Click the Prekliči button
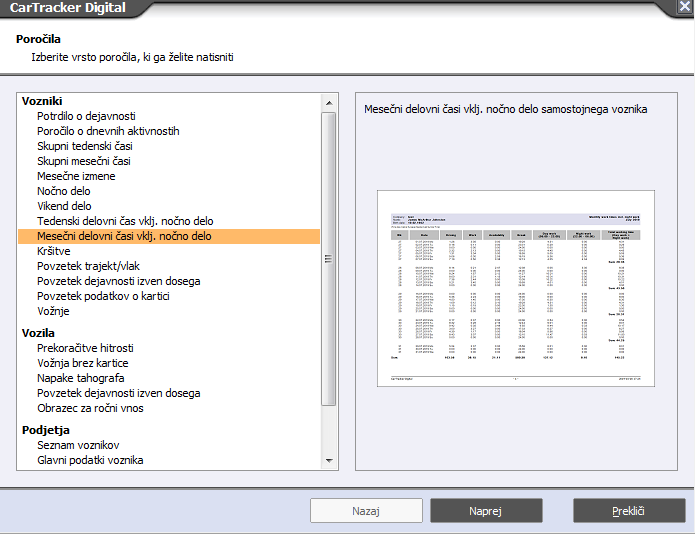Viewport: 695px width, 534px height. [x=629, y=511]
